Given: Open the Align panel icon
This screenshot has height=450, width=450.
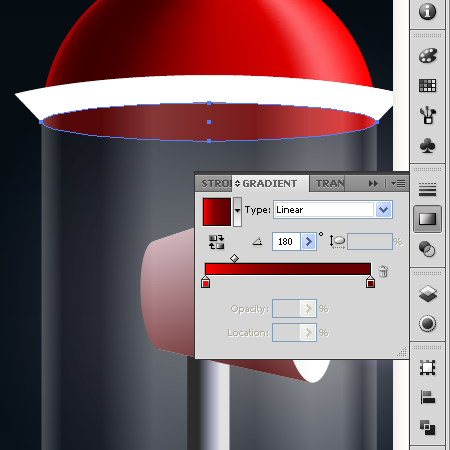Looking at the screenshot, I should pyautogui.click(x=427, y=397).
